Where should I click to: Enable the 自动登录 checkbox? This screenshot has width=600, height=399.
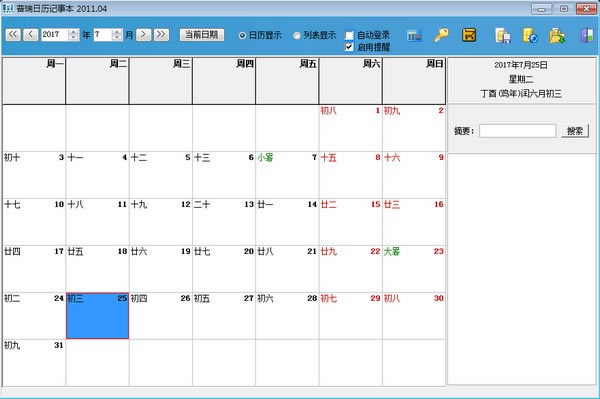pyautogui.click(x=349, y=36)
